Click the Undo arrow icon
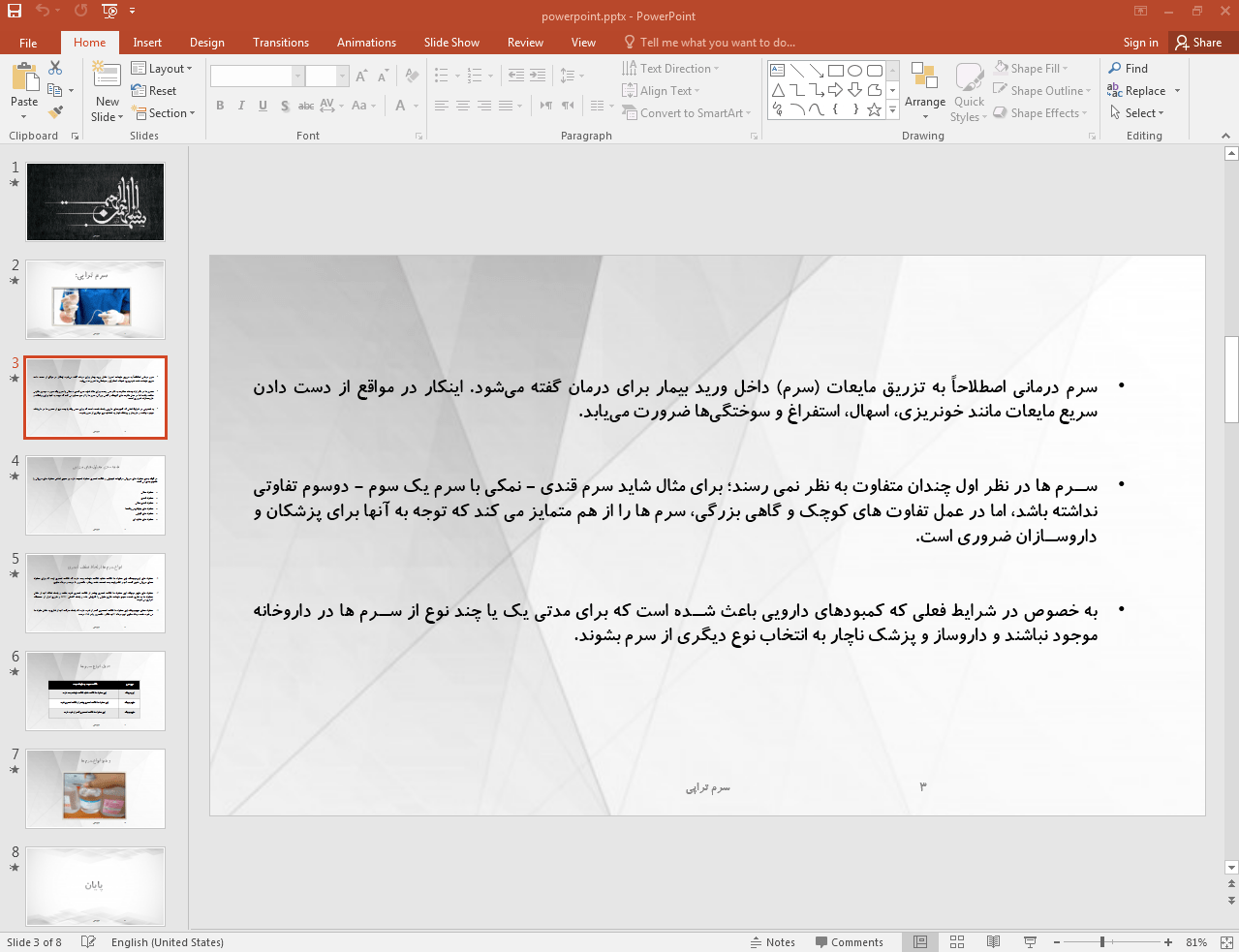1239x952 pixels. (43, 11)
